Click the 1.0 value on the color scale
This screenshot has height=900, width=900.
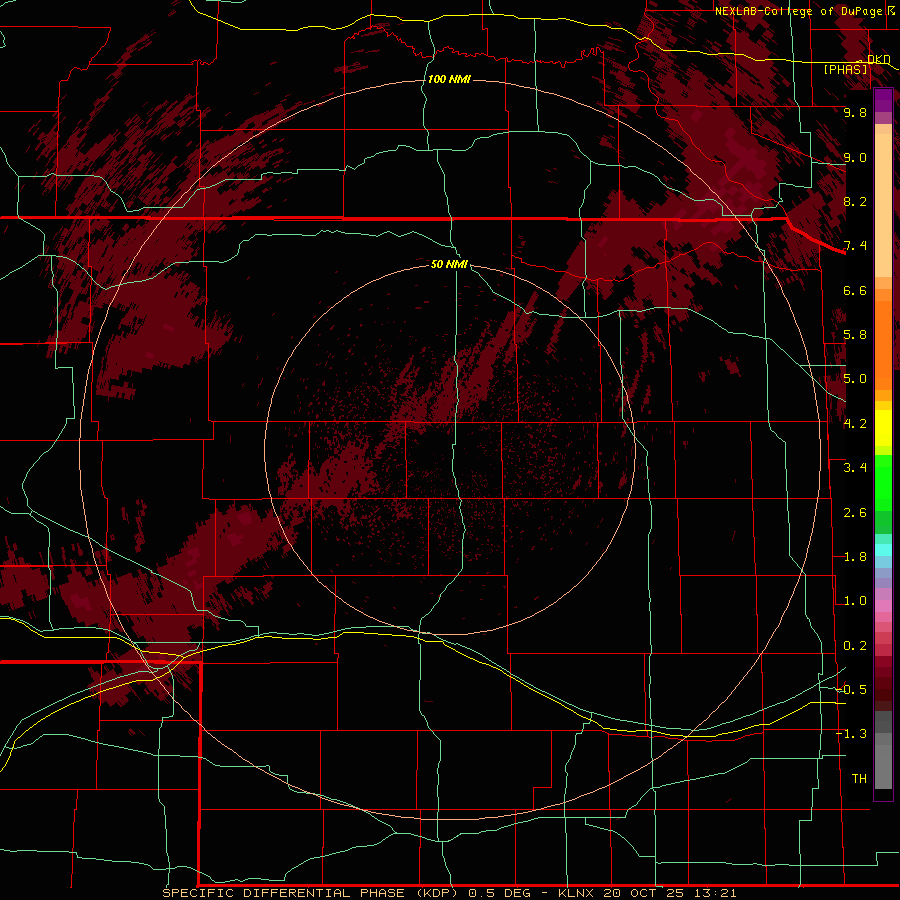pyautogui.click(x=855, y=601)
